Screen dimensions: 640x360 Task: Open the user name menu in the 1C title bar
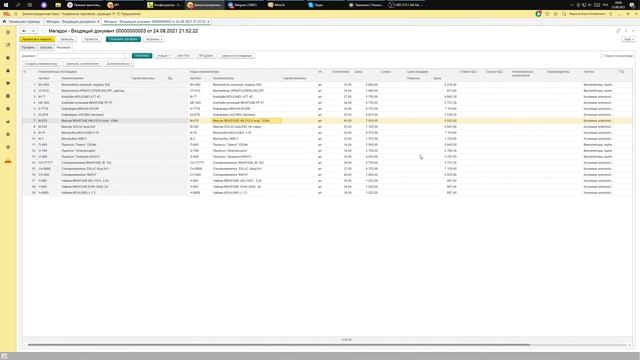(x=587, y=14)
